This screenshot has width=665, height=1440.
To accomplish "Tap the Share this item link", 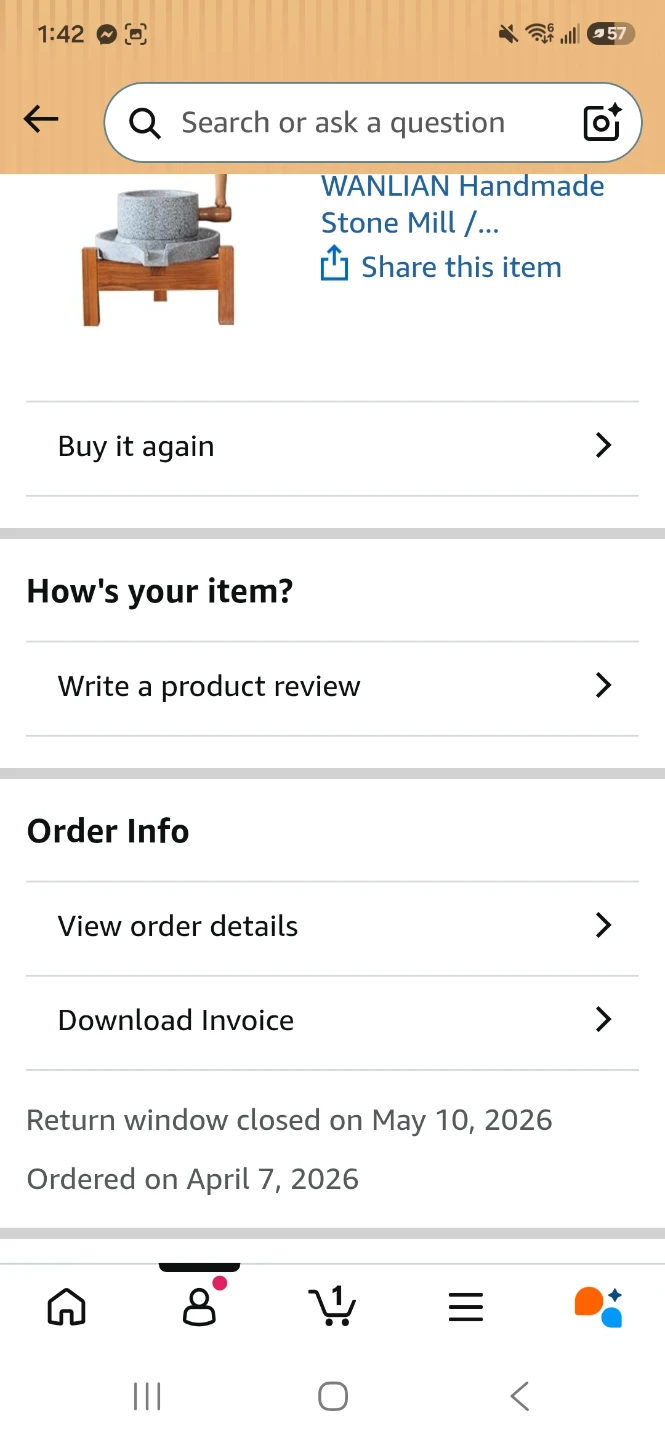I will 461,267.
